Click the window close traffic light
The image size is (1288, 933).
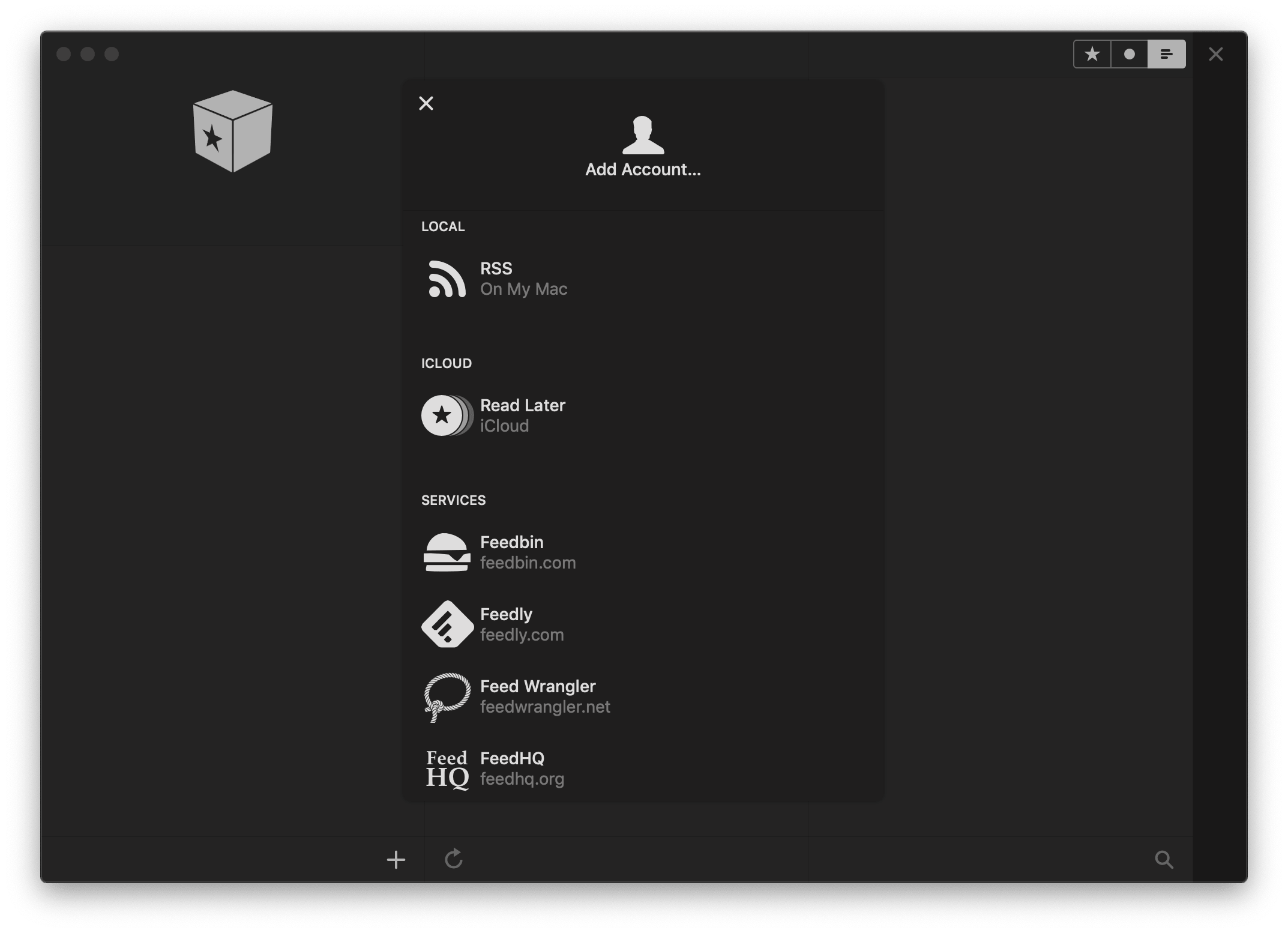tap(64, 54)
